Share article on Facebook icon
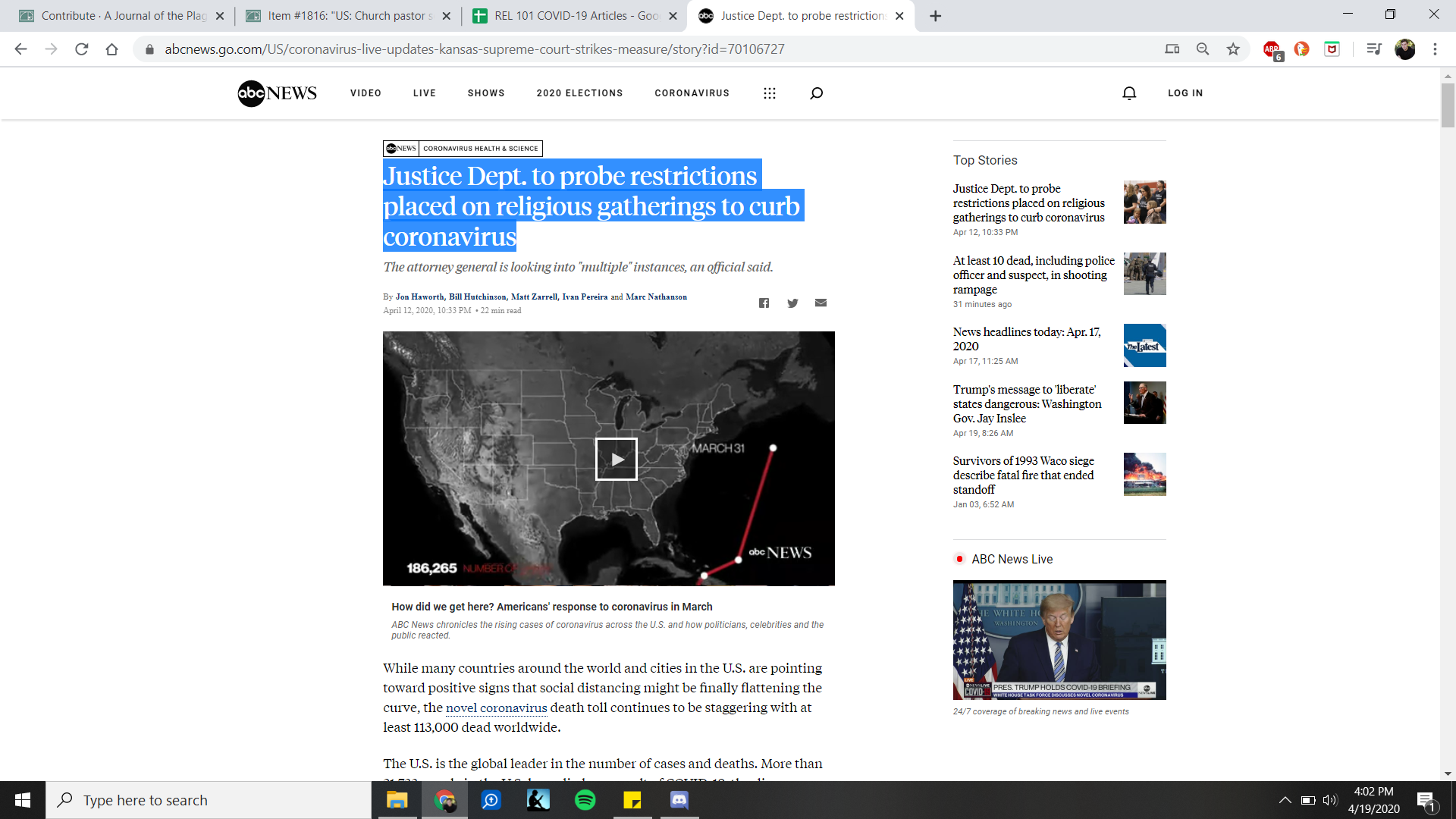The width and height of the screenshot is (1456, 819). pos(764,303)
